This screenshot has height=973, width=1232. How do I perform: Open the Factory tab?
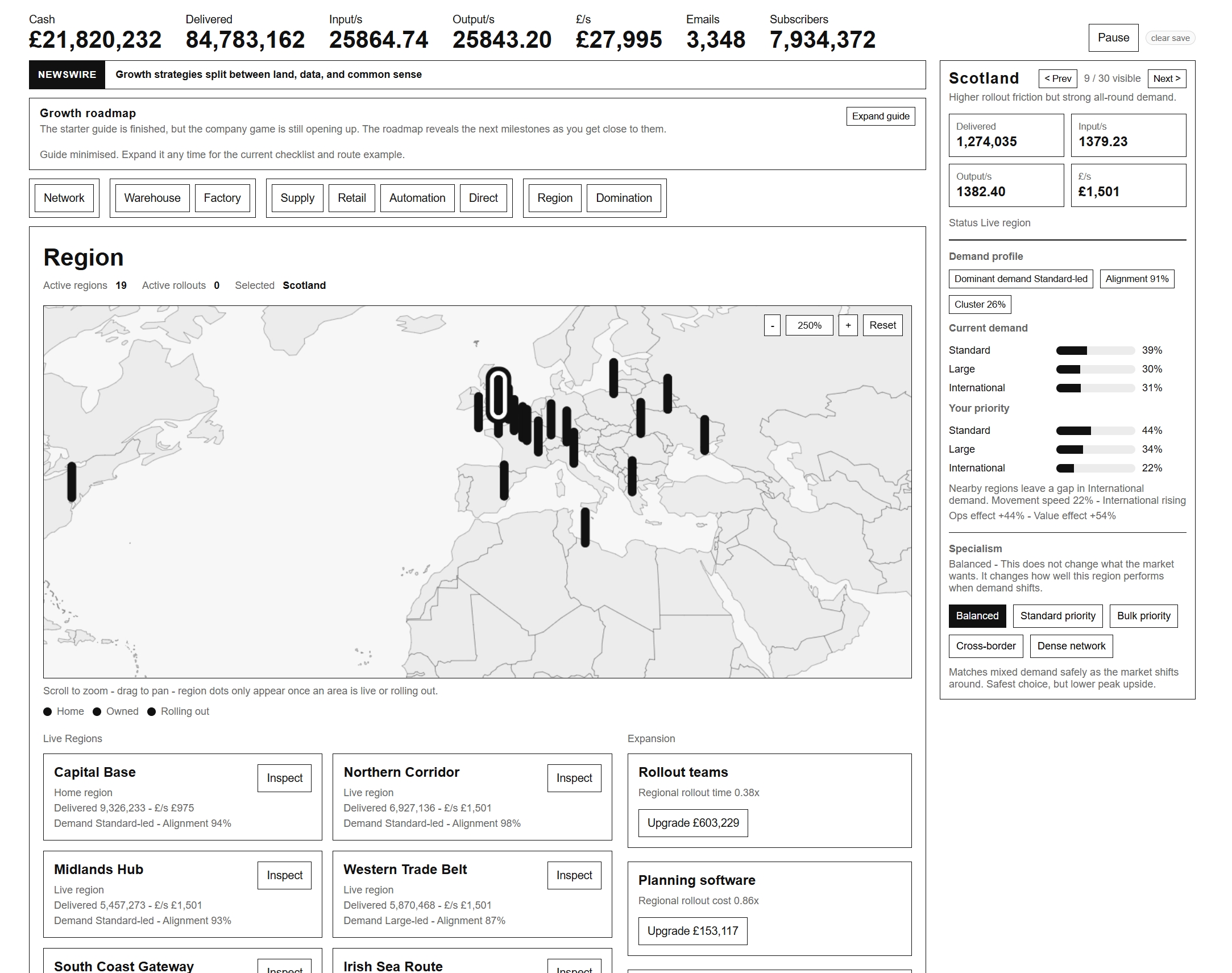tap(222, 198)
